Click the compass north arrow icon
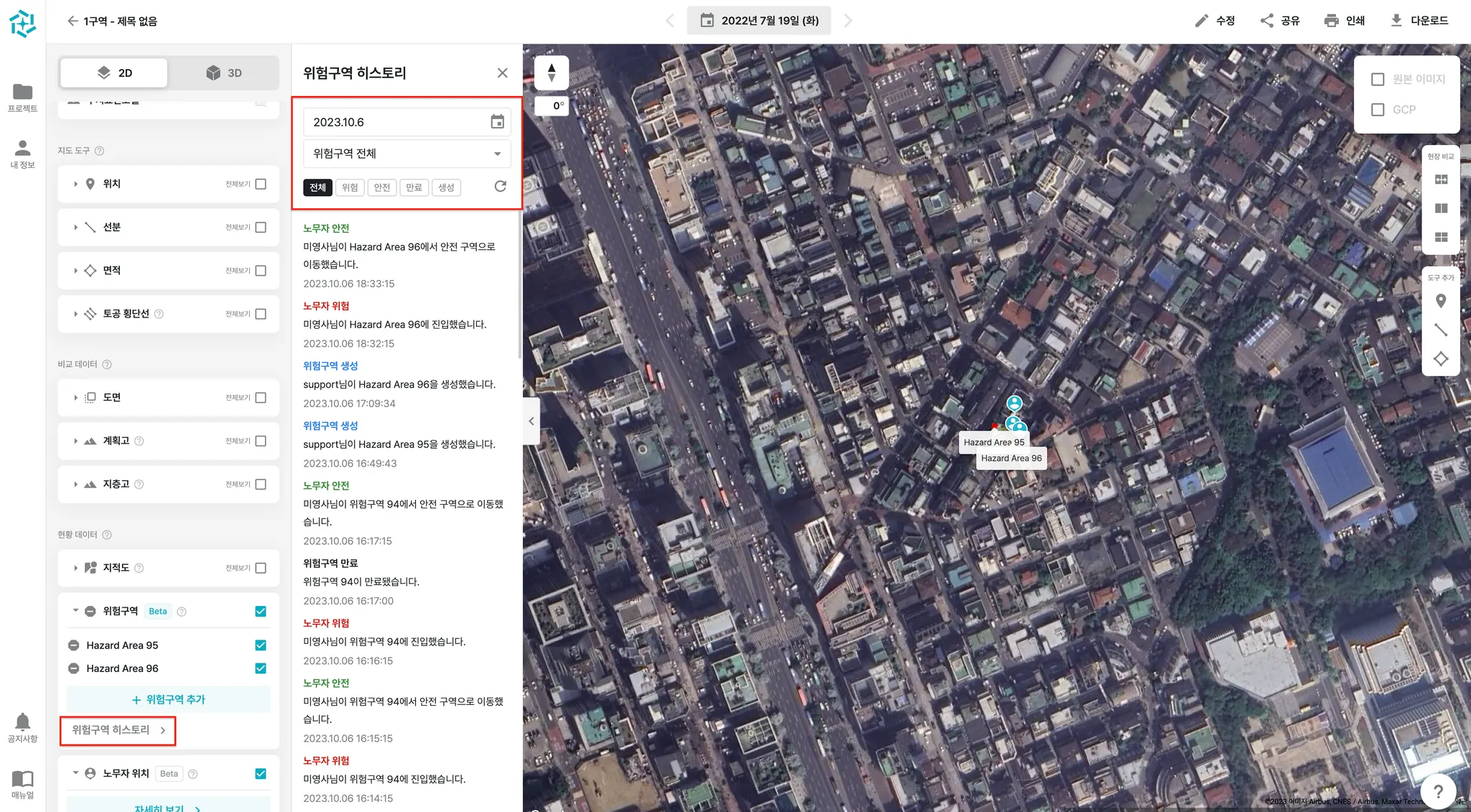1471x812 pixels. pos(551,72)
